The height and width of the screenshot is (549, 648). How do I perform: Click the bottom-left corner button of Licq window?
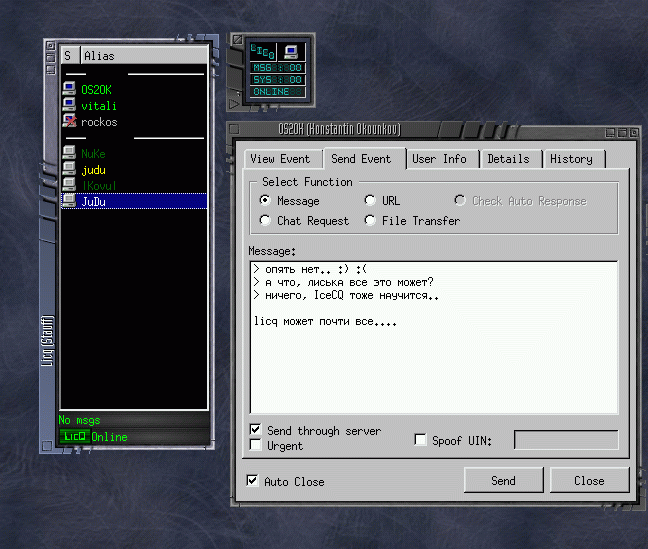[47, 446]
